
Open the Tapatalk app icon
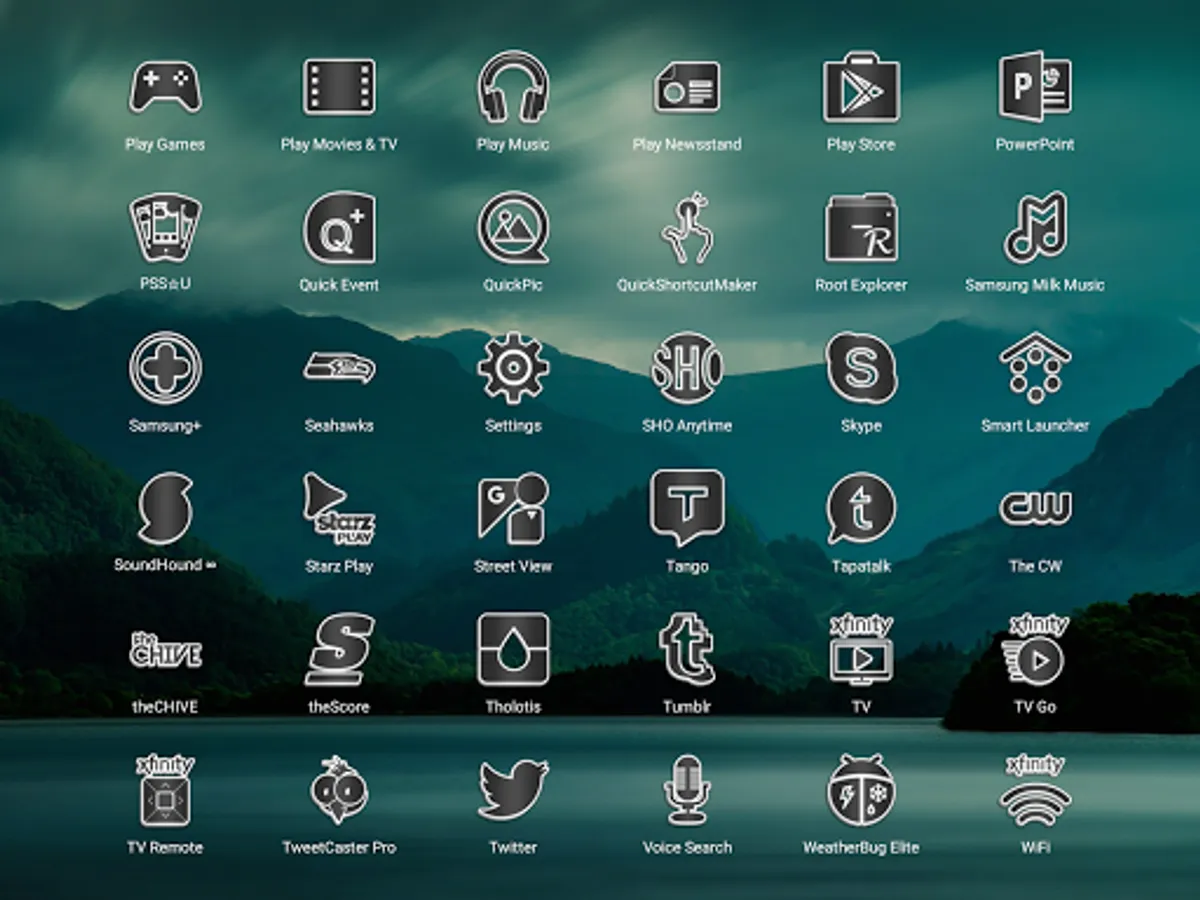(x=861, y=509)
